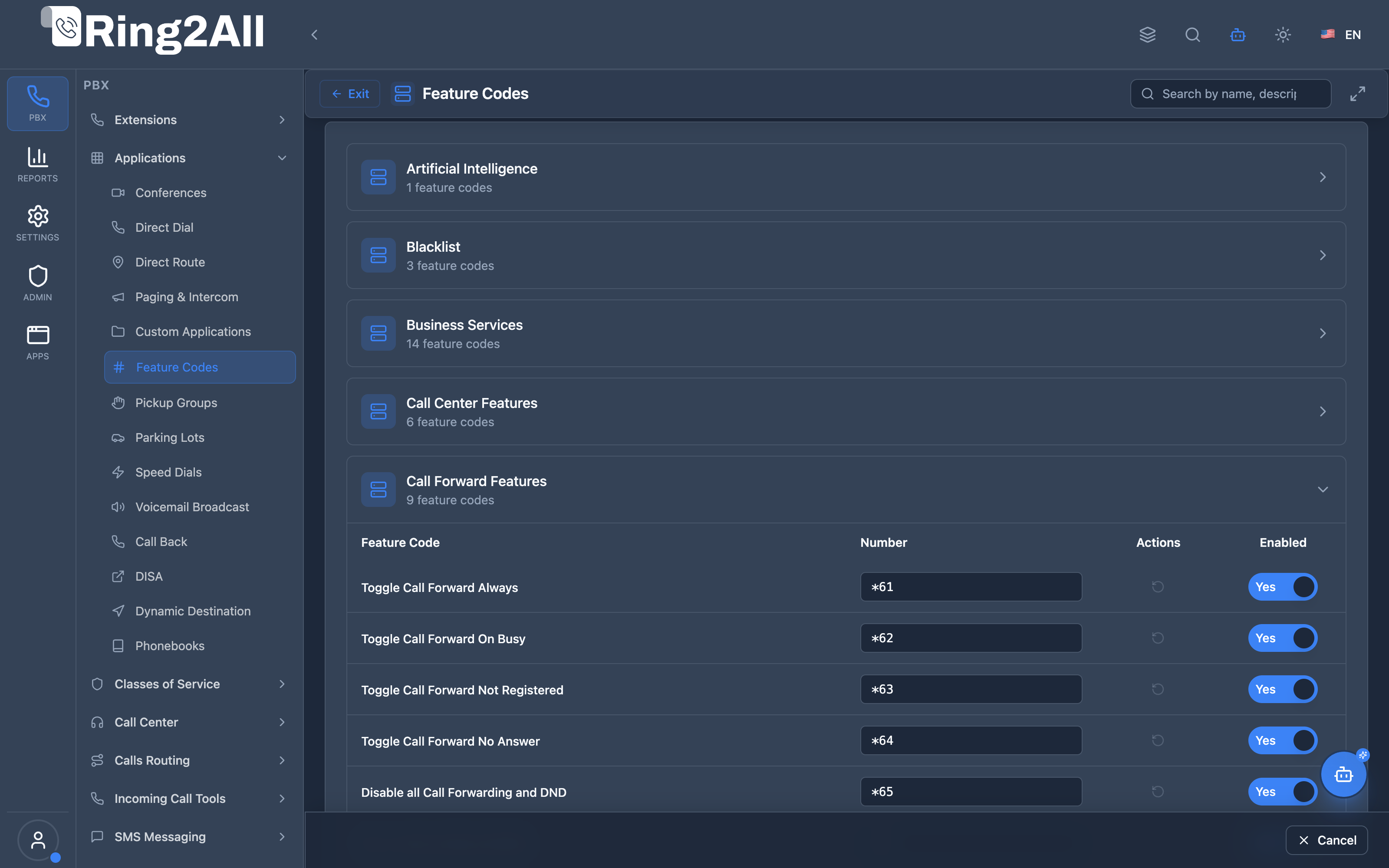Expand the Artificial Intelligence feature codes group
Screen dimensions: 1389x868
[x=846, y=177]
